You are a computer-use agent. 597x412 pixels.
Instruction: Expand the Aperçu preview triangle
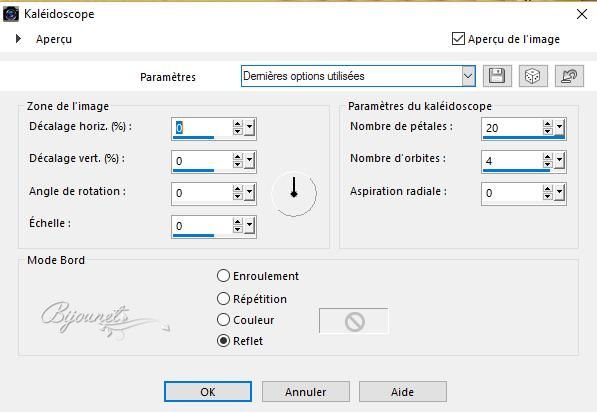coord(18,38)
